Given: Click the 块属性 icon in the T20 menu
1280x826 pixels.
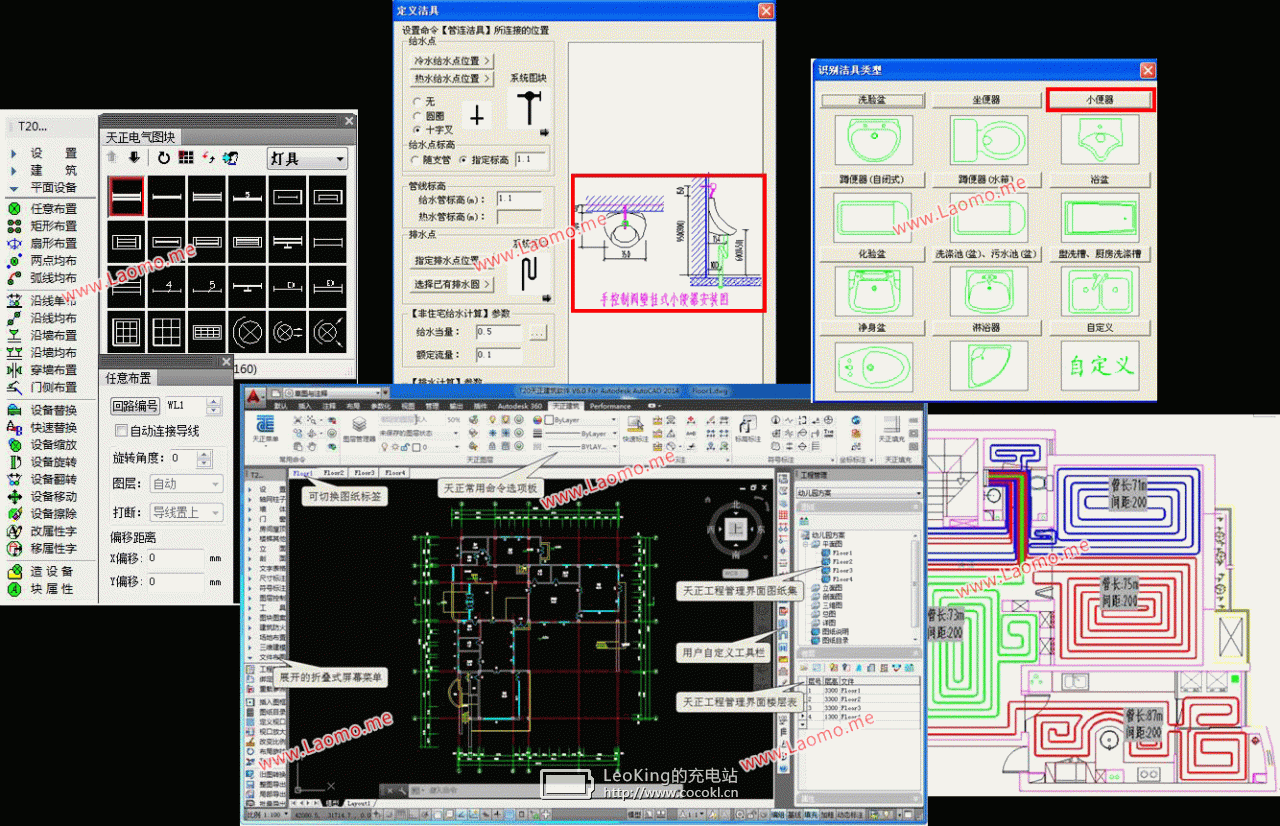Looking at the screenshot, I should pos(14,589).
